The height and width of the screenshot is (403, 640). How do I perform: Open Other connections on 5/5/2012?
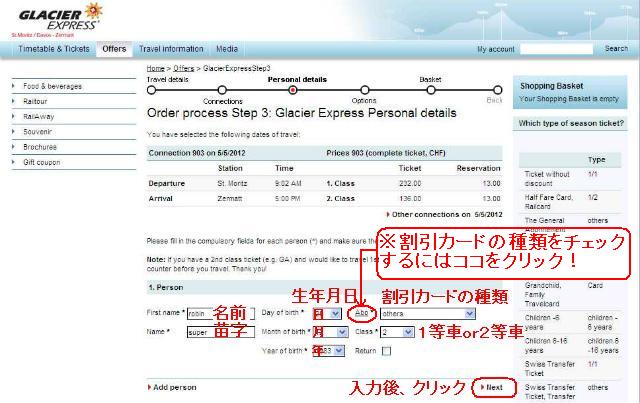point(444,214)
